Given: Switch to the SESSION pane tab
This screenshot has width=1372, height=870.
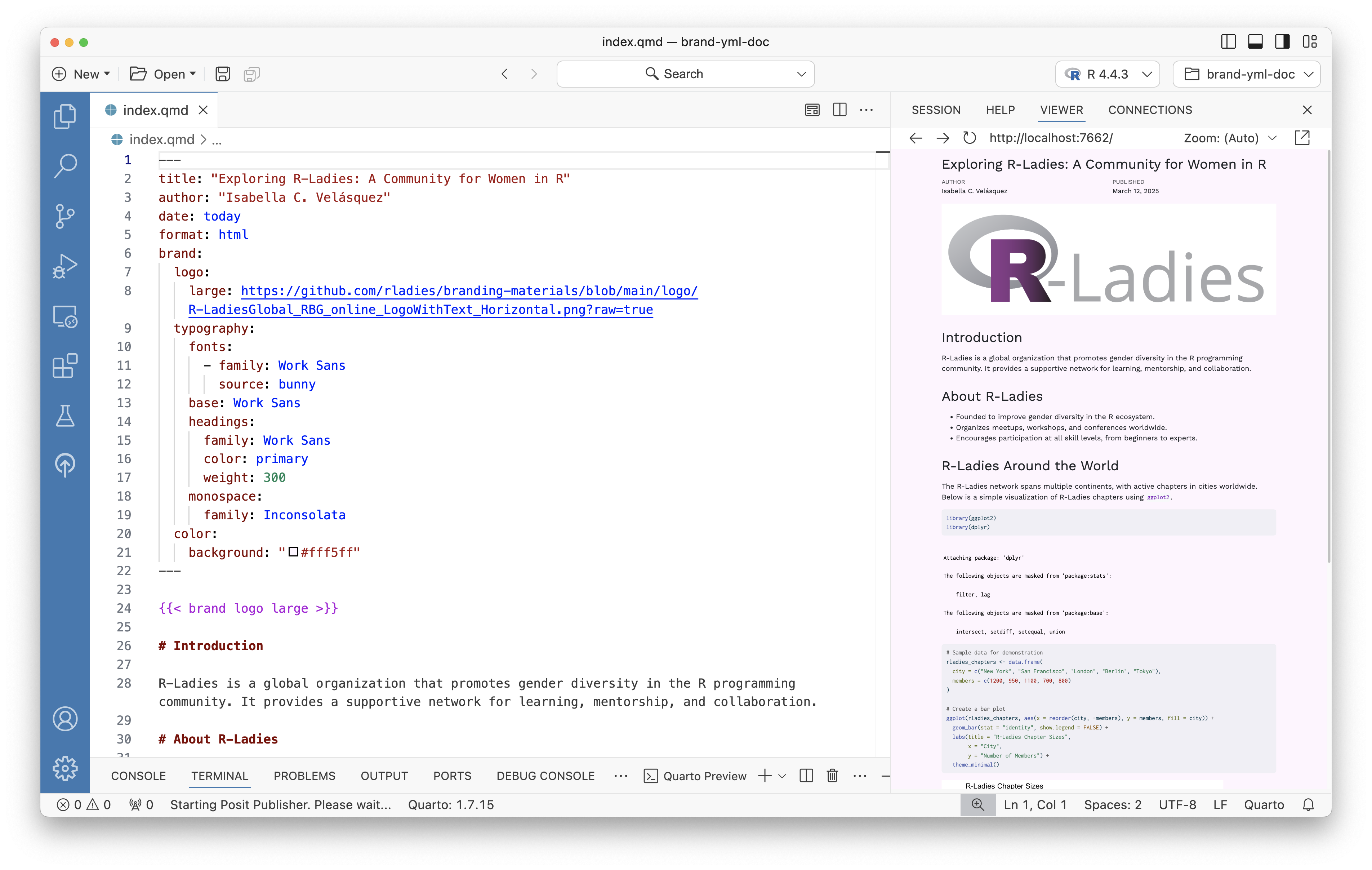Looking at the screenshot, I should click(936, 110).
